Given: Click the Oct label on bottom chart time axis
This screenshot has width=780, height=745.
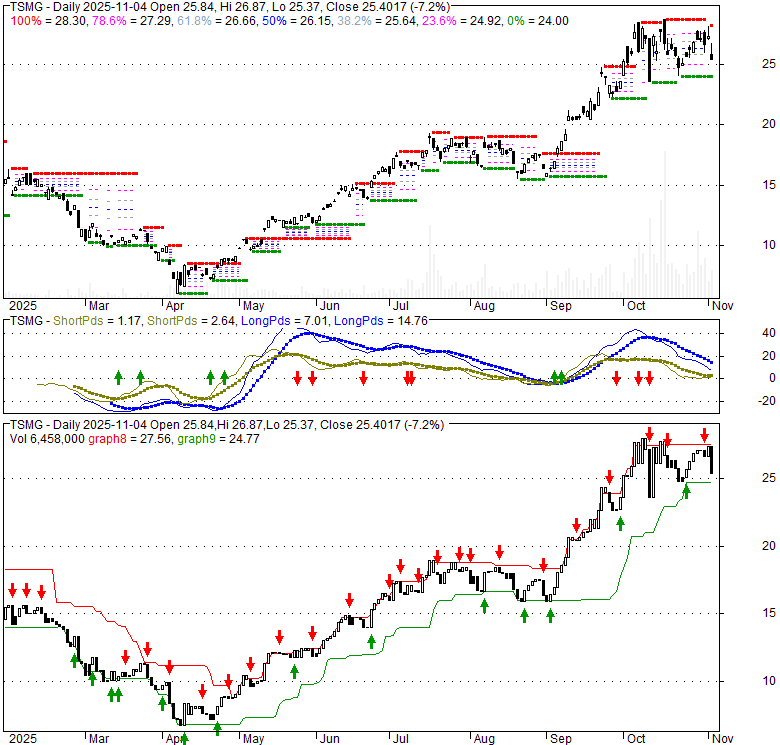Looking at the screenshot, I should click(x=636, y=739).
